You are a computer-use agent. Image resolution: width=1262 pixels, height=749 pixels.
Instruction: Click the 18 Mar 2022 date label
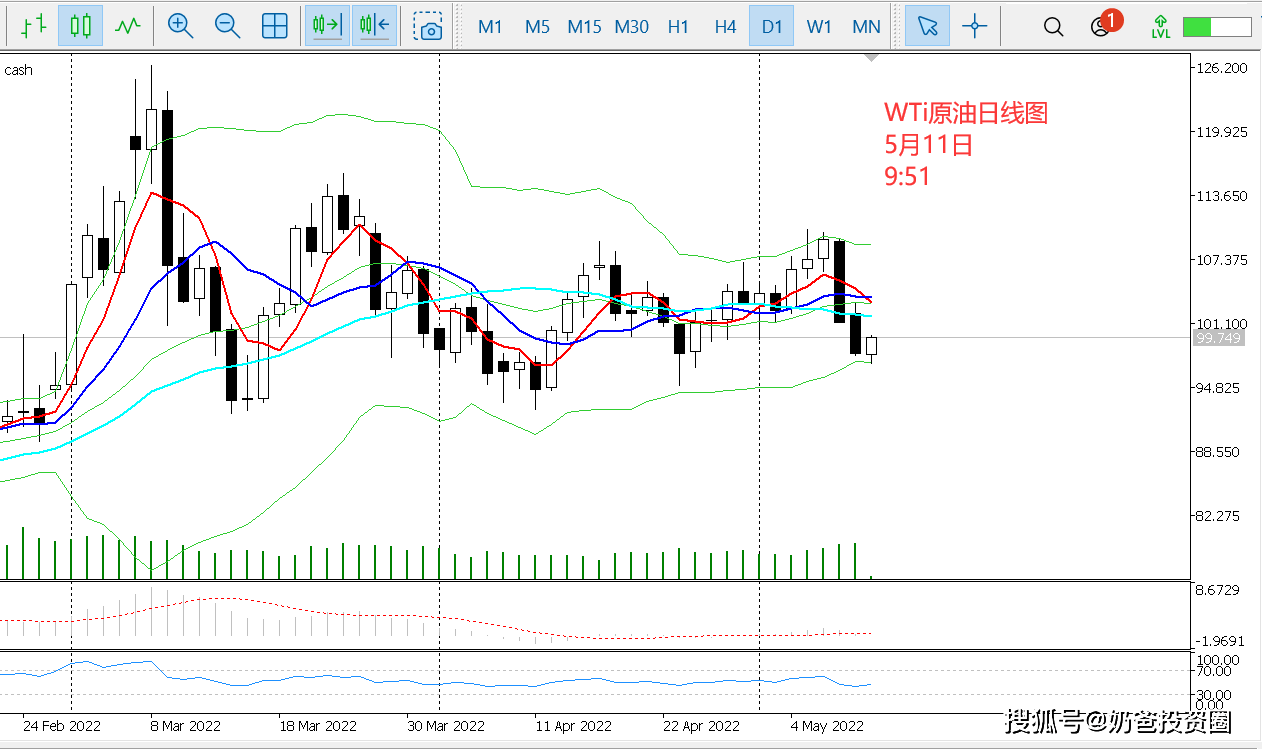point(318,726)
